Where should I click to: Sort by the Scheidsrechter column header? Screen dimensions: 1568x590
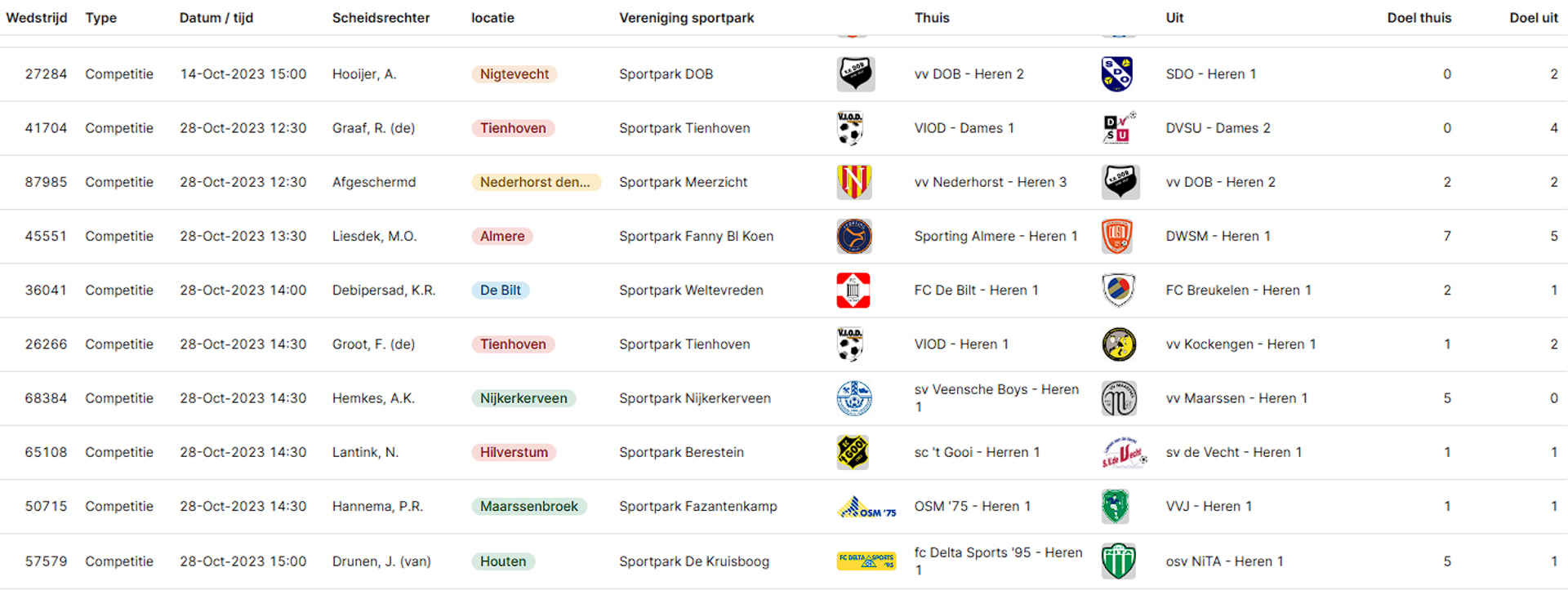(x=381, y=18)
